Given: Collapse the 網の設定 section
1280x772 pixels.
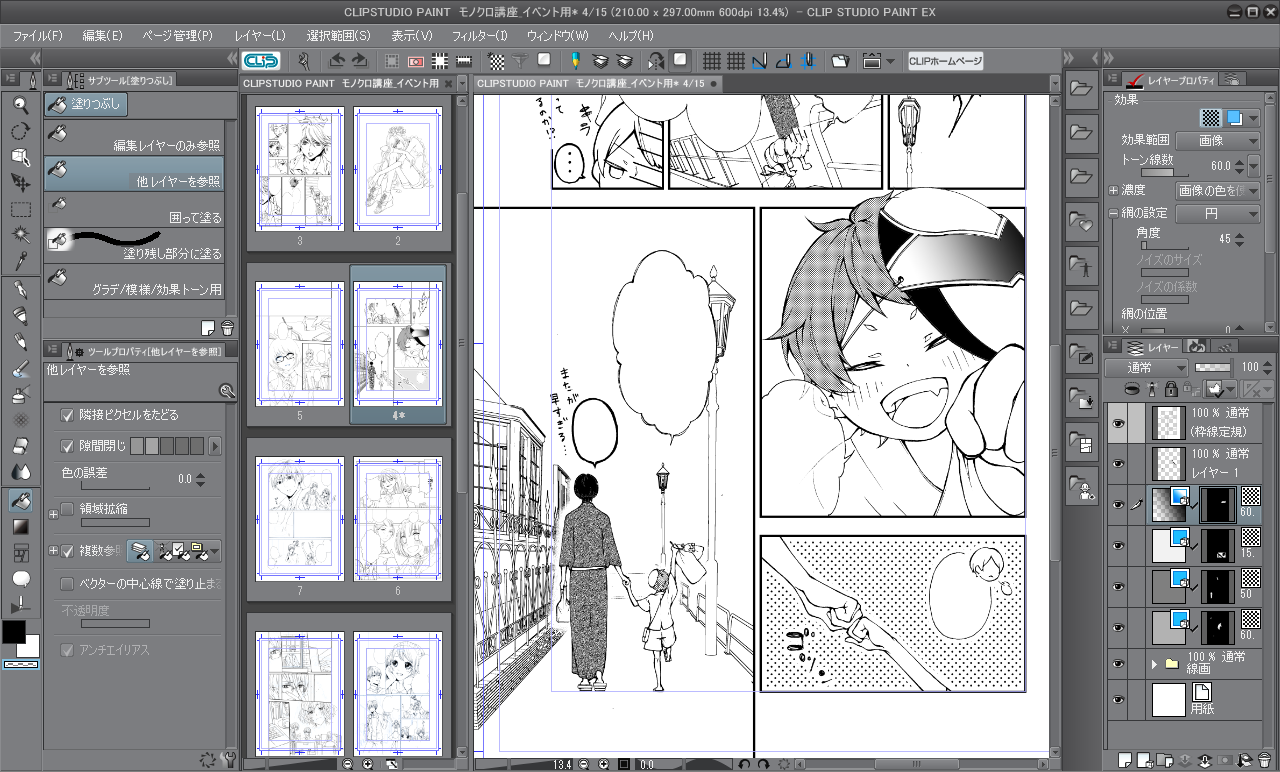Looking at the screenshot, I should pos(1113,213).
